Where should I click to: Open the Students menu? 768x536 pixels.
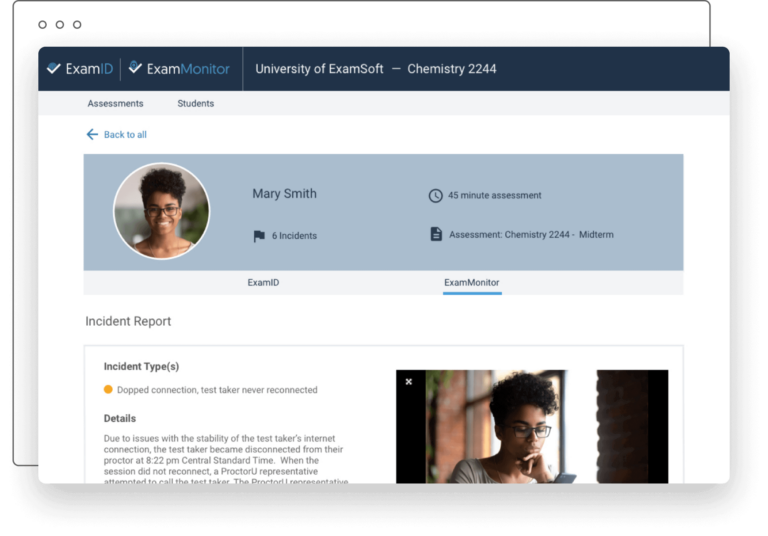[195, 103]
